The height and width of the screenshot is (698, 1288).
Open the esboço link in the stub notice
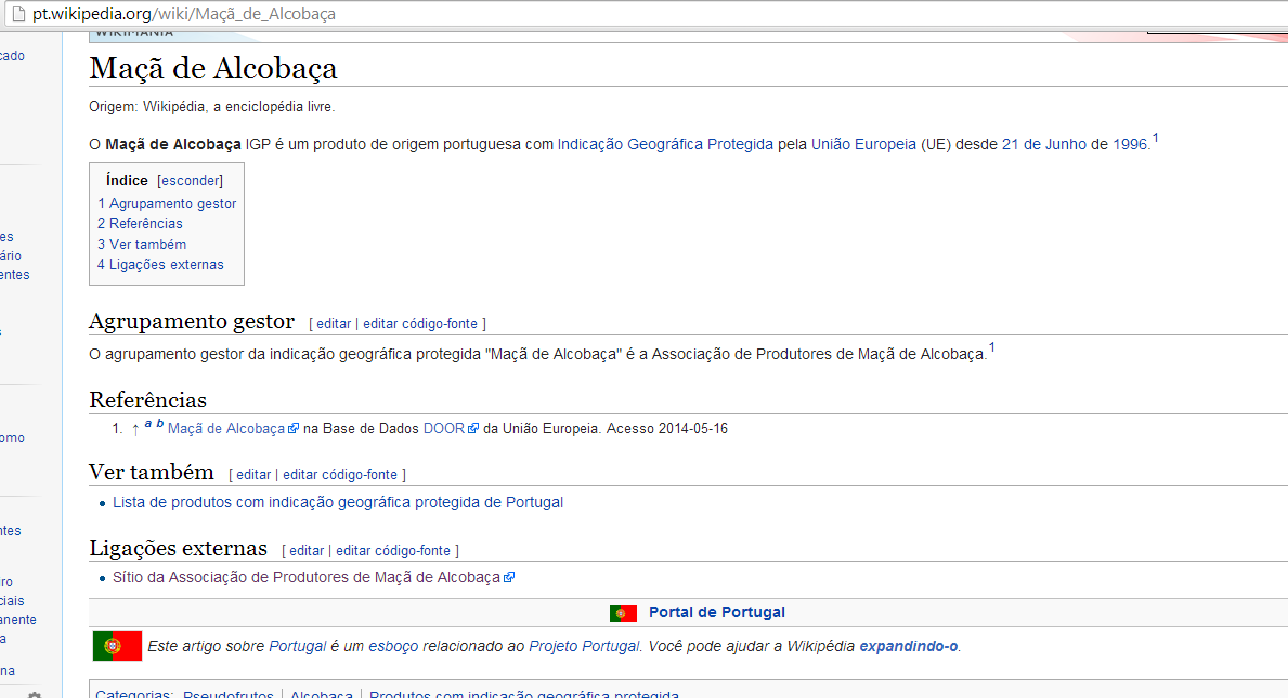tap(393, 646)
